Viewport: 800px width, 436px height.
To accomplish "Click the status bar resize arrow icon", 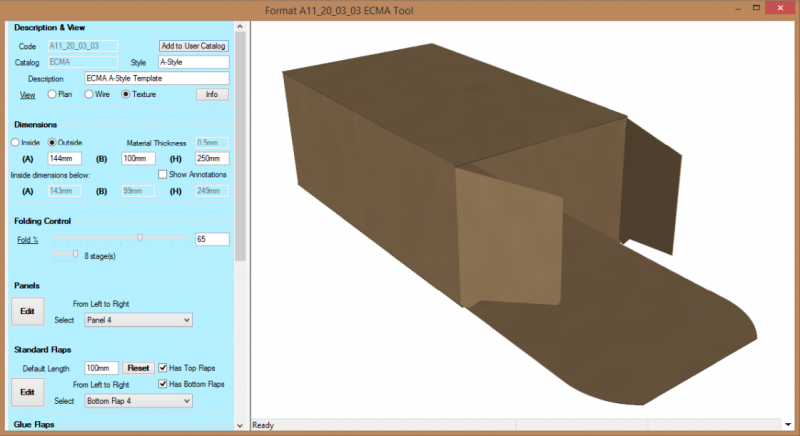I will (788, 425).
